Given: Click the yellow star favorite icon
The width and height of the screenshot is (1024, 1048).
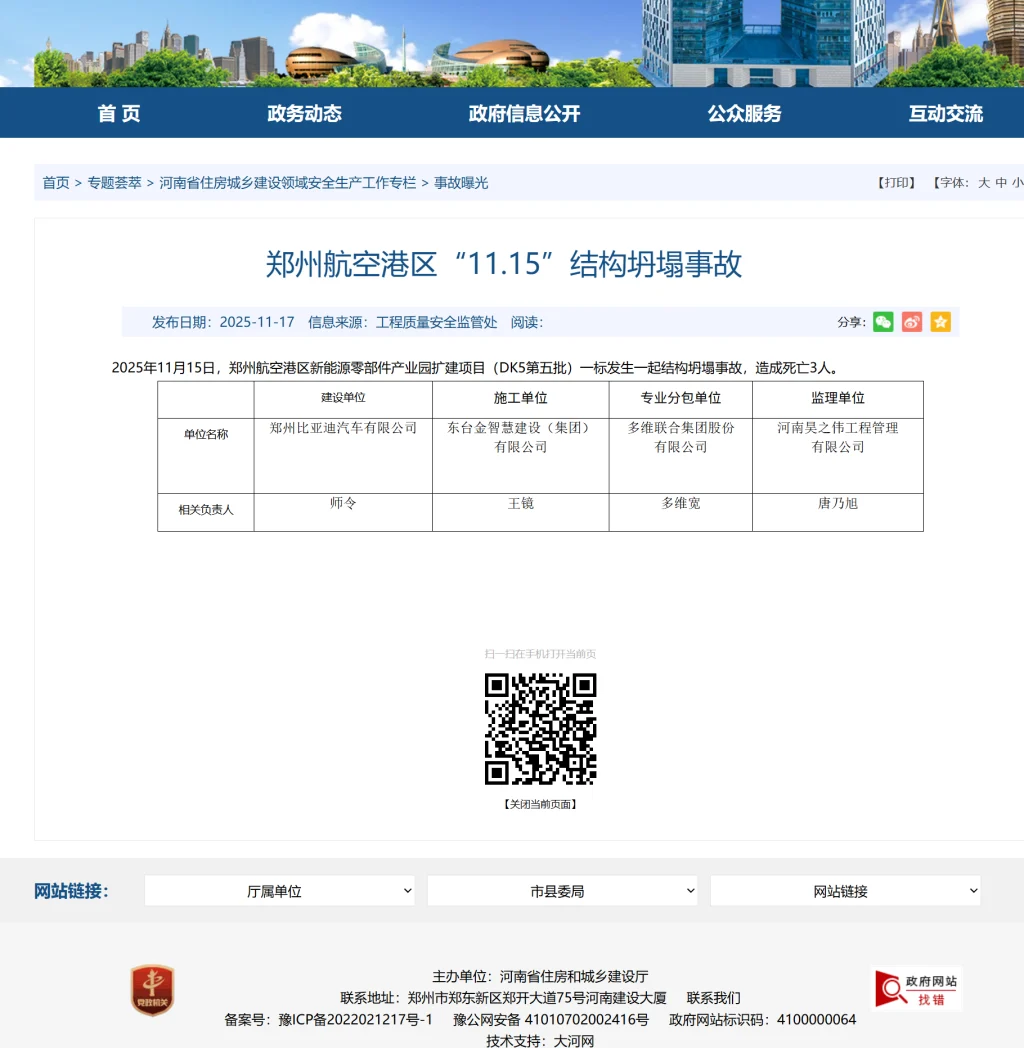Looking at the screenshot, I should point(939,322).
